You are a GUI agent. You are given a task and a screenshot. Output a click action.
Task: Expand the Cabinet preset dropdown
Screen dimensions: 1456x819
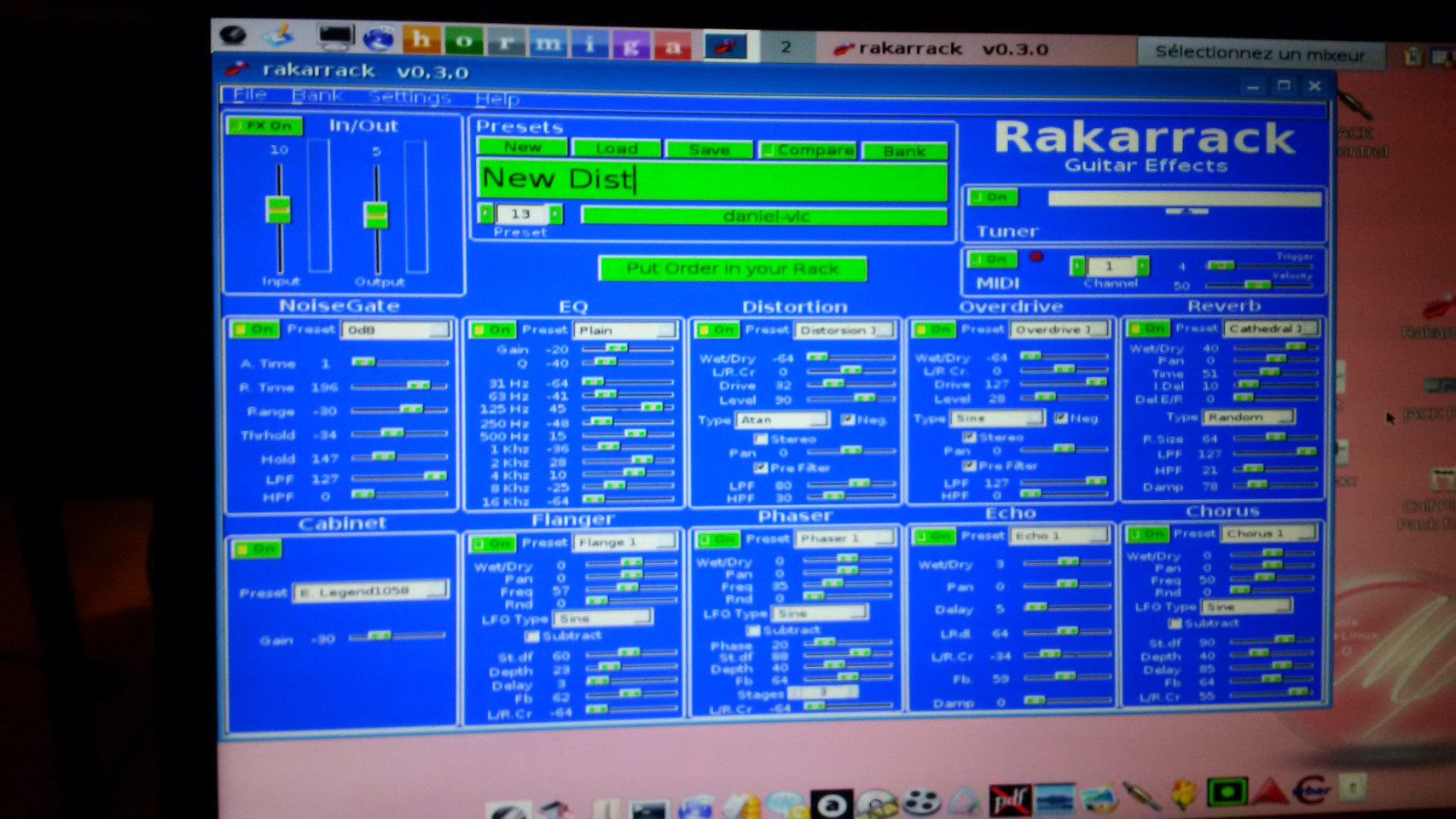tap(372, 590)
